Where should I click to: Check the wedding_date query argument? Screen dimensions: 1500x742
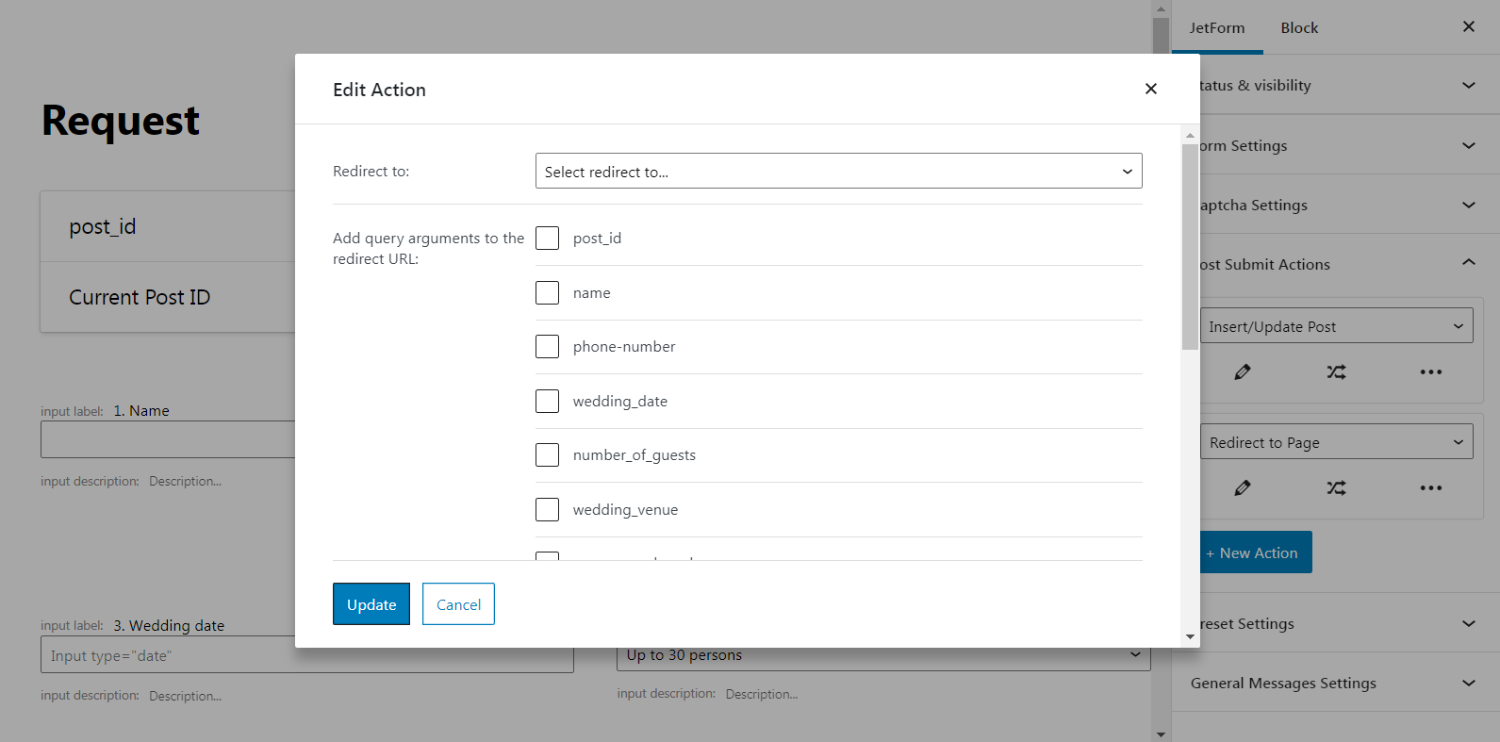click(x=547, y=400)
